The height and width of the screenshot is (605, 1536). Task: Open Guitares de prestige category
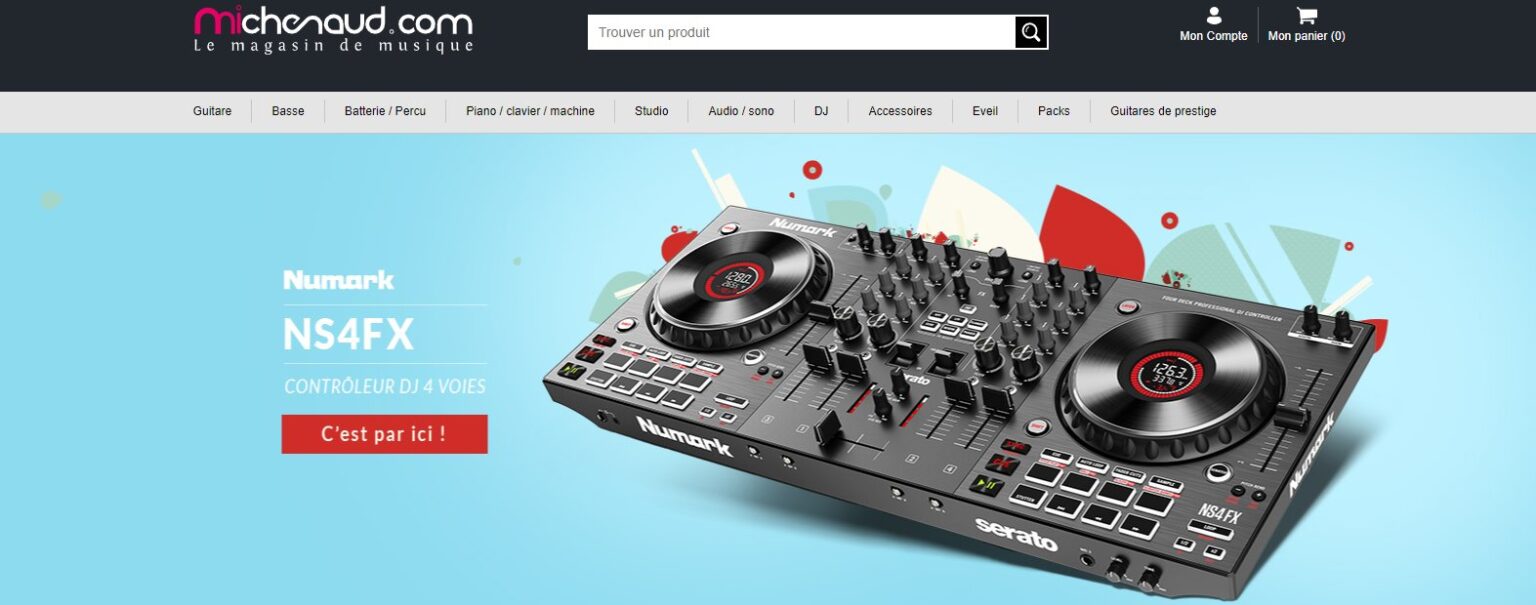click(x=1163, y=111)
